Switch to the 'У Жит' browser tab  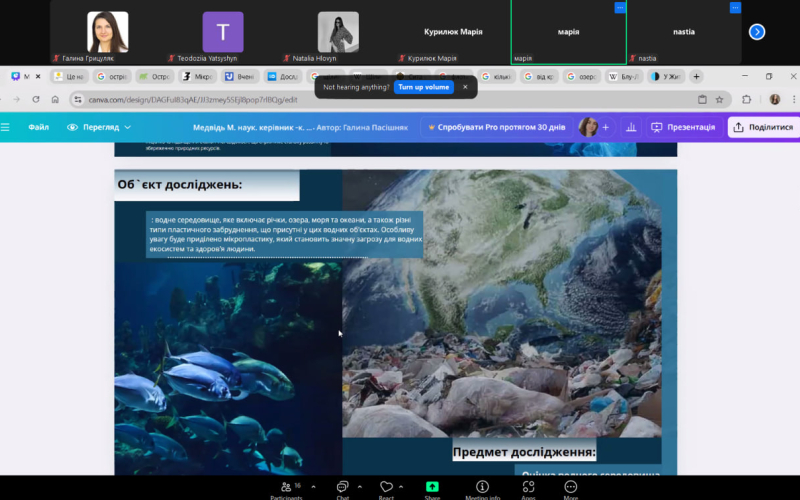666,77
